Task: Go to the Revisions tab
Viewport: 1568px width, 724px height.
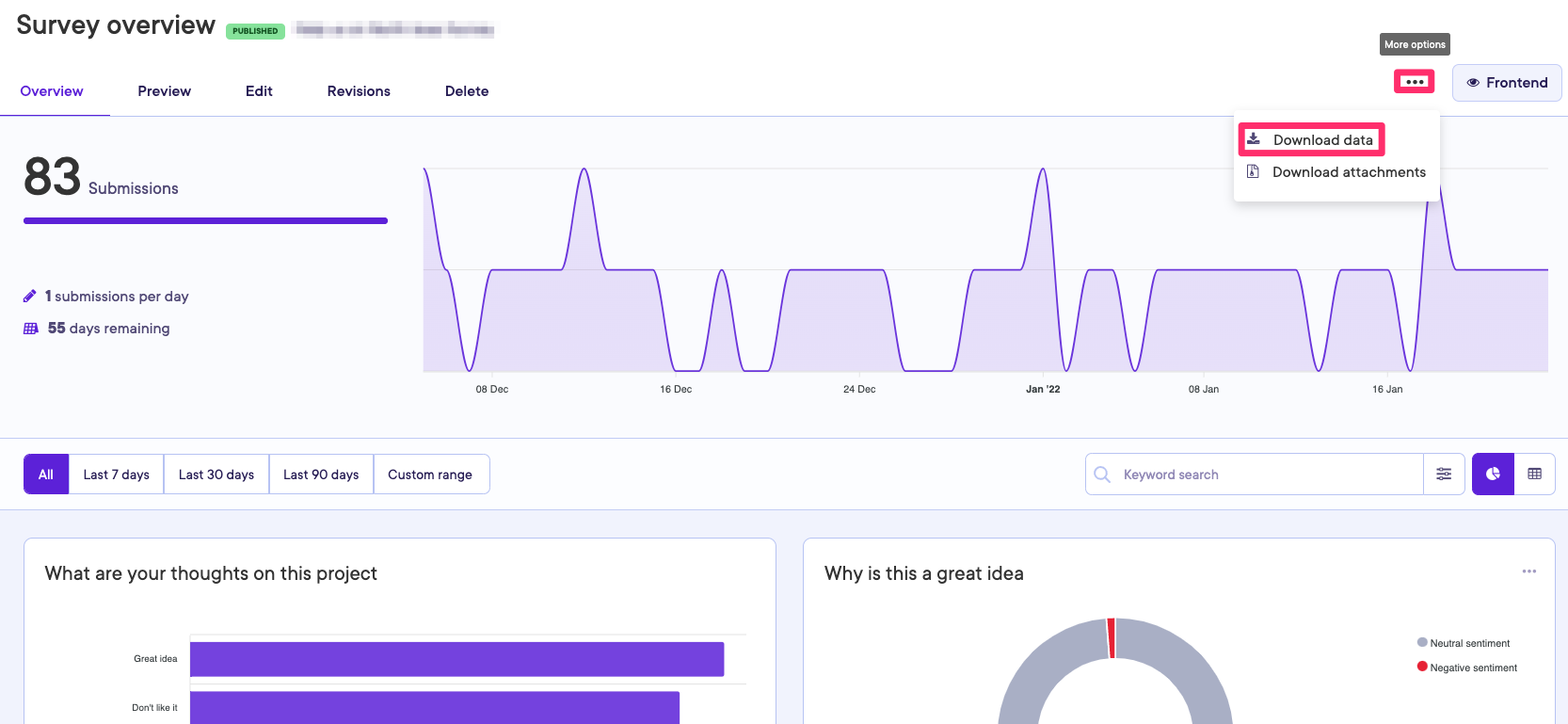Action: coord(359,91)
